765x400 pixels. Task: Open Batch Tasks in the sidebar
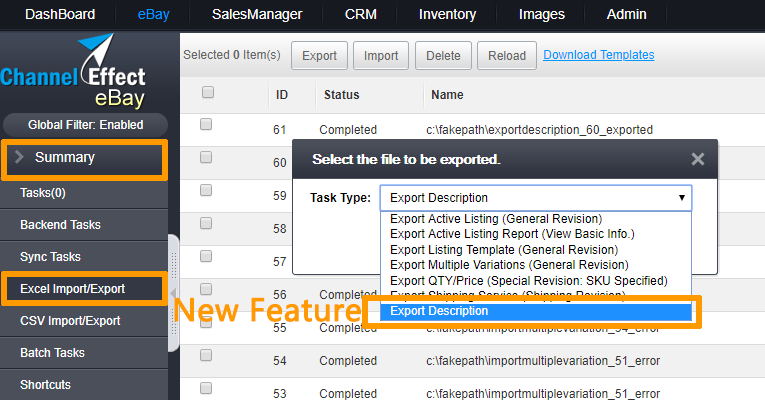tap(84, 353)
